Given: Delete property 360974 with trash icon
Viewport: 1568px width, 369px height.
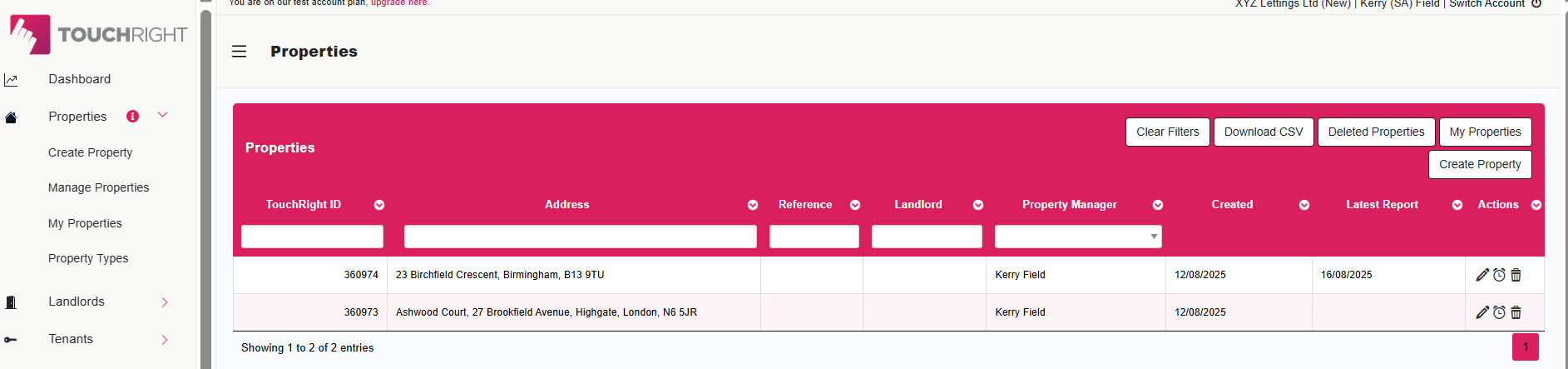Looking at the screenshot, I should 1516,275.
